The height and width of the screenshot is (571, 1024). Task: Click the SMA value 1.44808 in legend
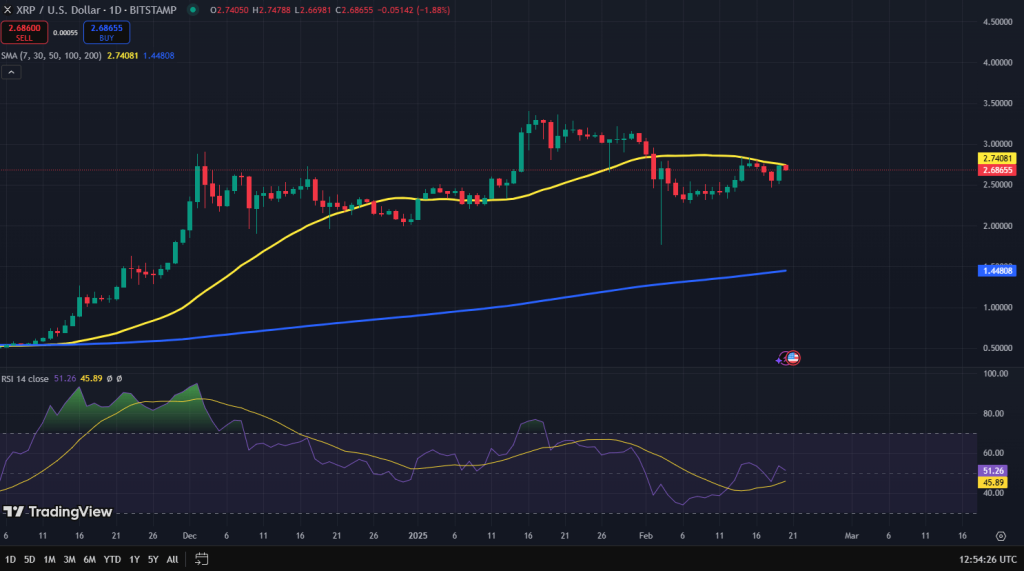pyautogui.click(x=159, y=56)
